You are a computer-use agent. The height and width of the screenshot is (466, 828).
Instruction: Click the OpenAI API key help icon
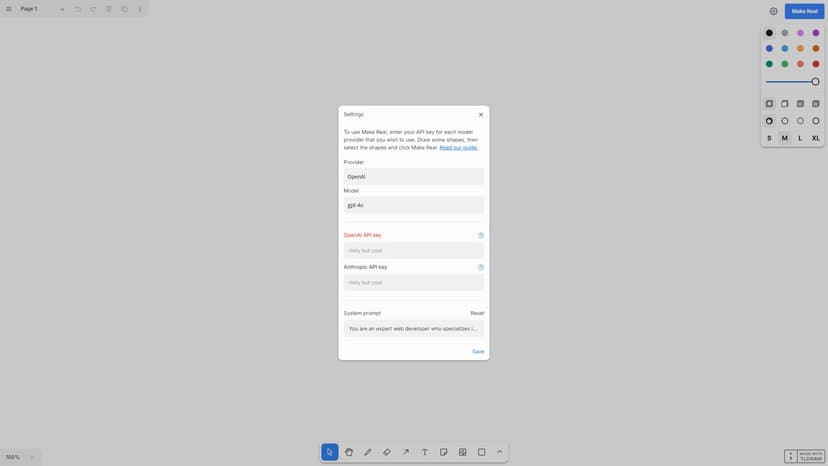[481, 236]
